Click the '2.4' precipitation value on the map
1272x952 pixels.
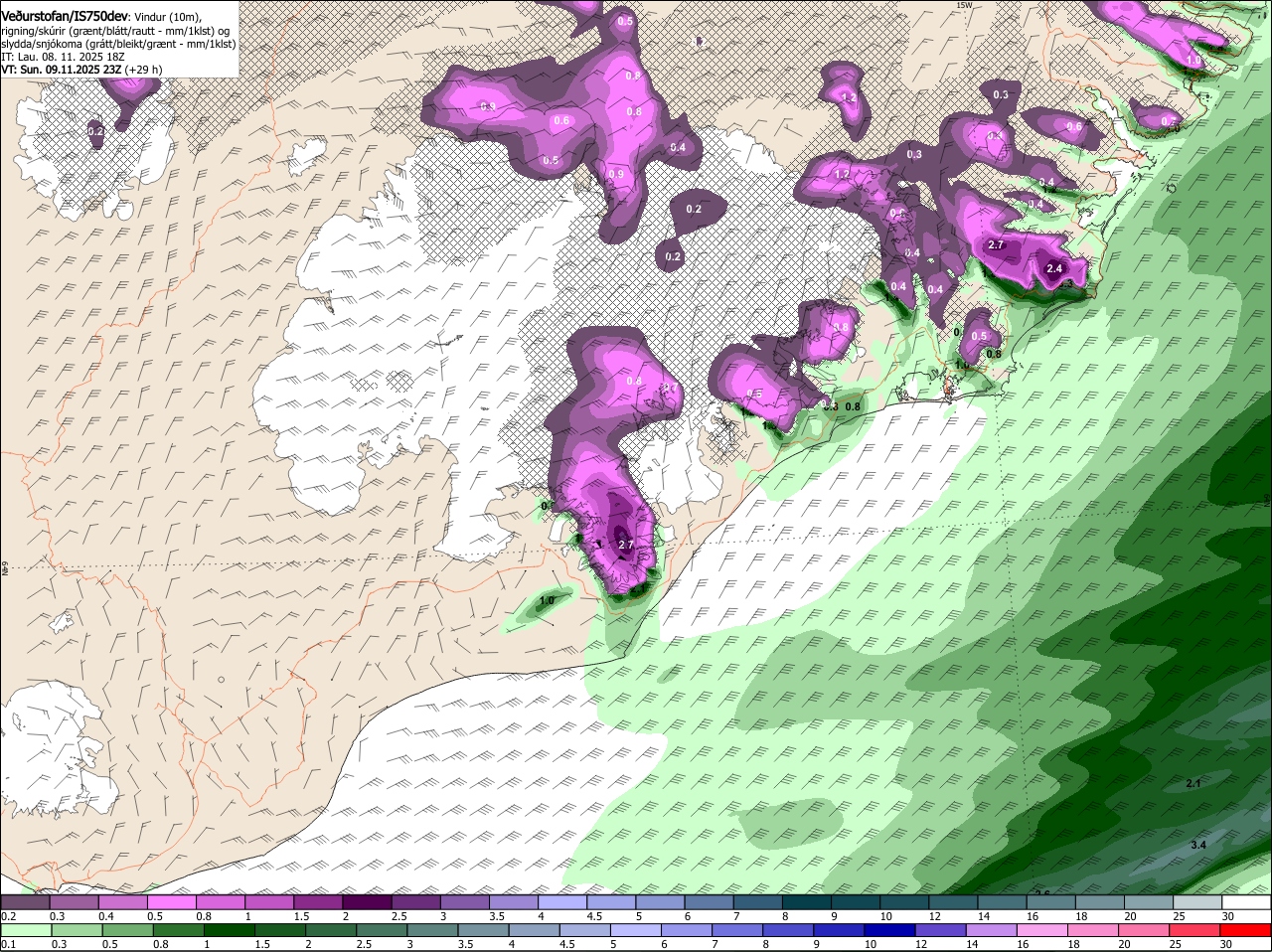[1054, 268]
